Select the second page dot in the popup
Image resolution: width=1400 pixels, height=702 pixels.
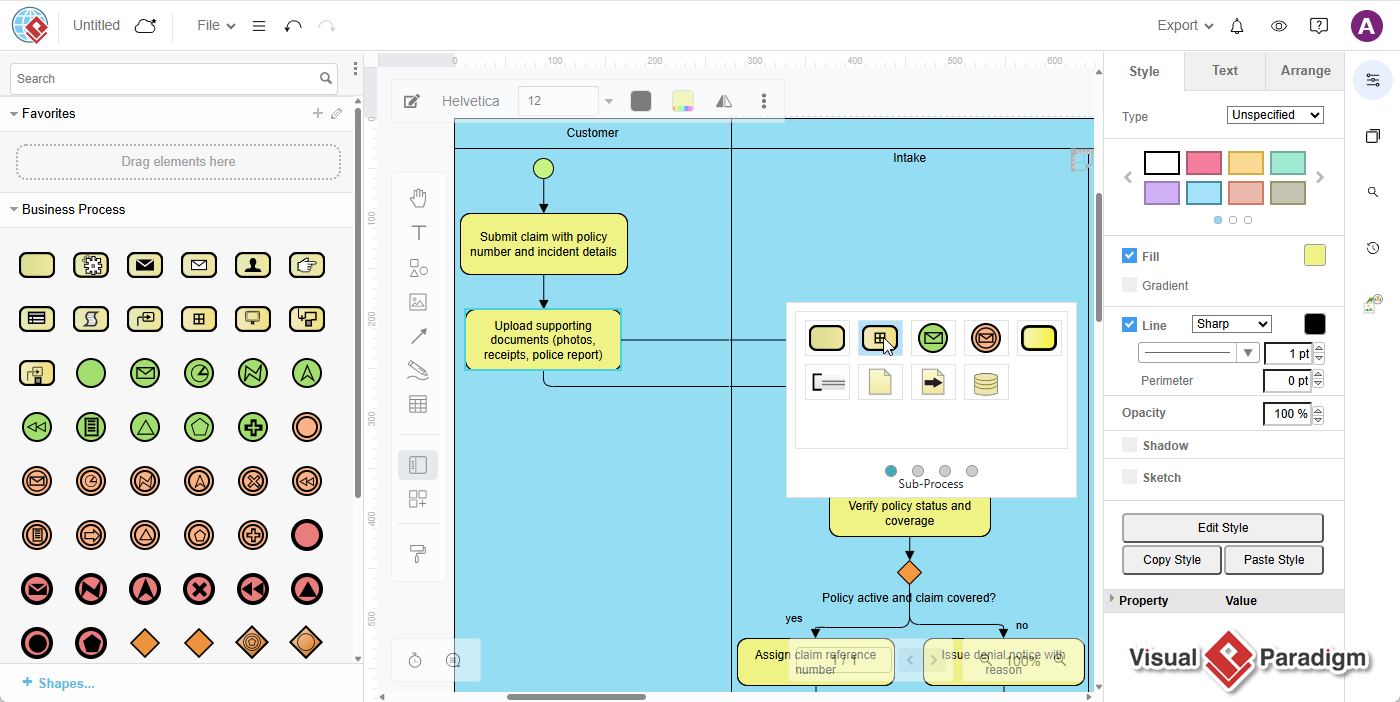(918, 471)
